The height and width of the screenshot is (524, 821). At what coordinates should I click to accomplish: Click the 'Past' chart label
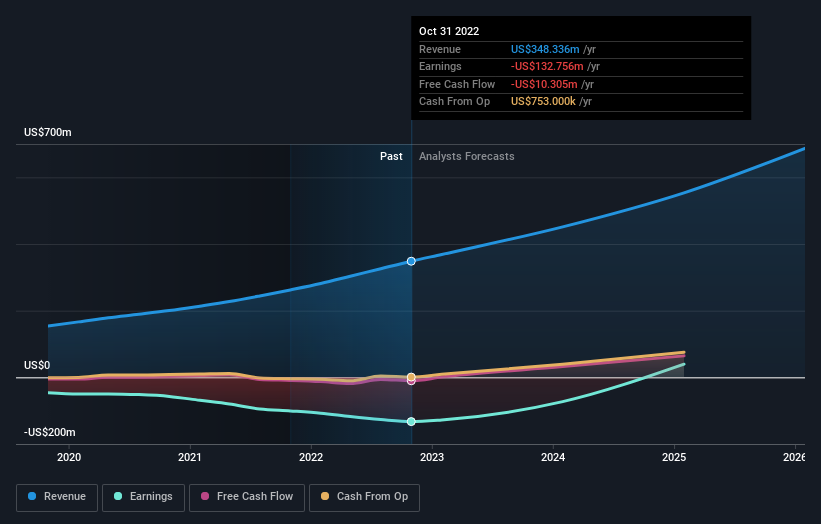pyautogui.click(x=391, y=156)
